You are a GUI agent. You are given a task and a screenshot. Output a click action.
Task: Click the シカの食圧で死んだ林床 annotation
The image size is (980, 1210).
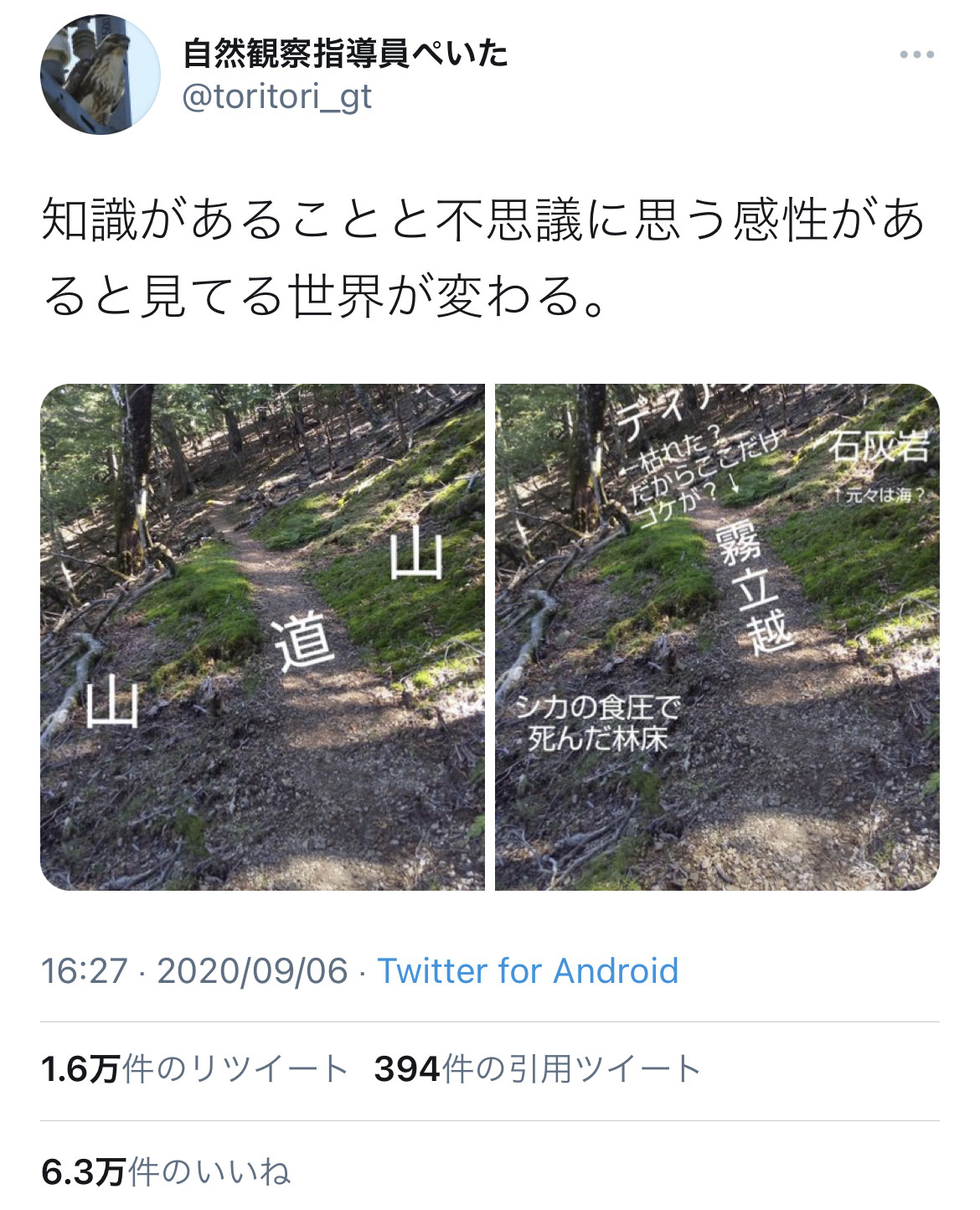pyautogui.click(x=597, y=722)
